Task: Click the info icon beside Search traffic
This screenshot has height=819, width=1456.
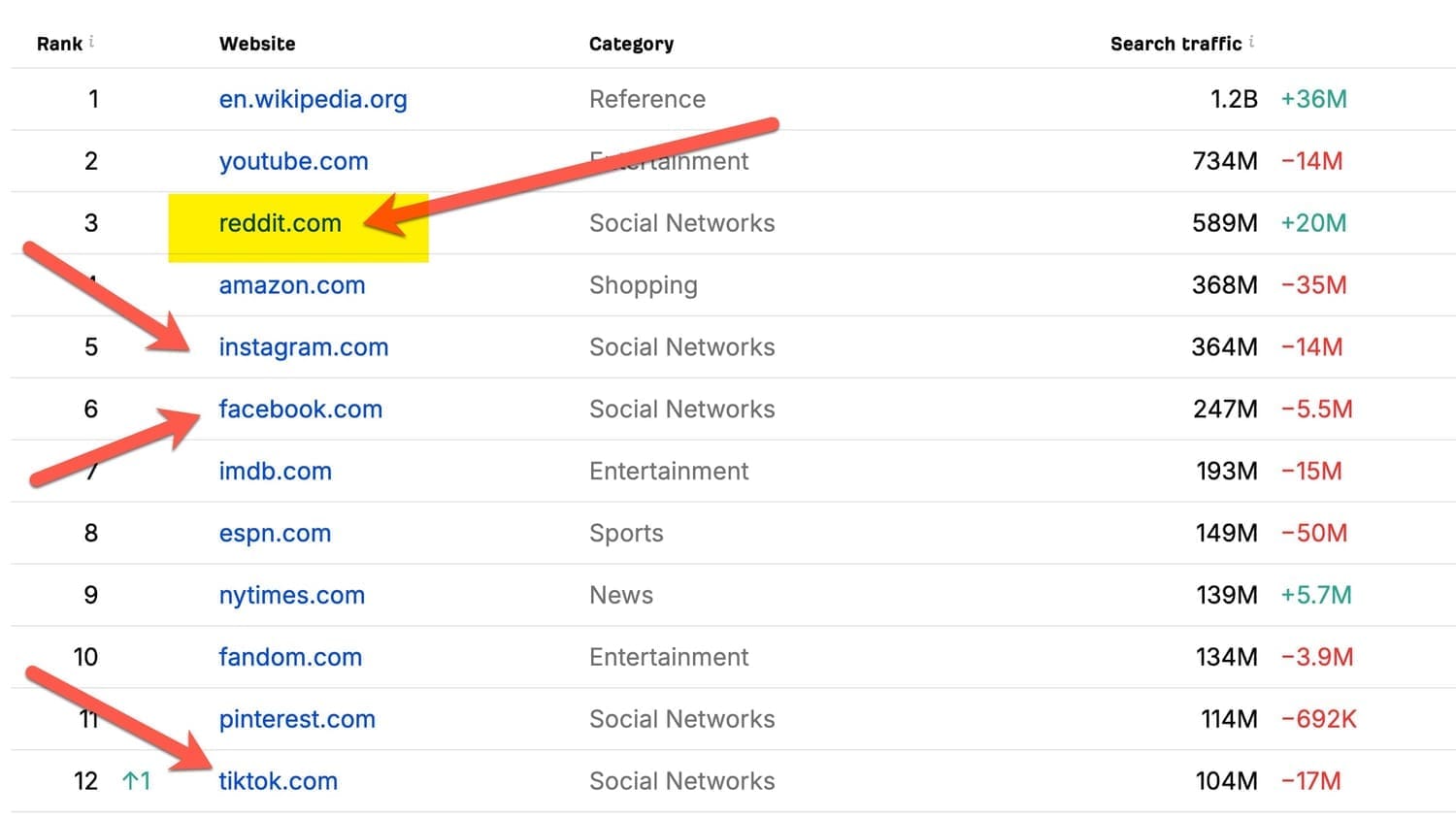Action: (1251, 42)
